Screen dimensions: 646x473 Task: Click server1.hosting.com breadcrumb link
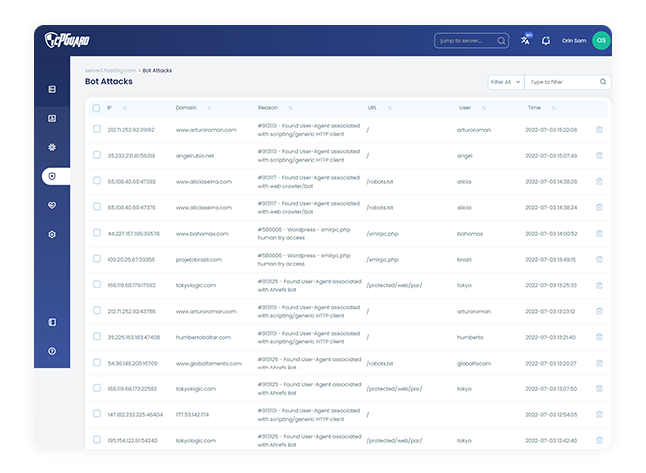110,71
